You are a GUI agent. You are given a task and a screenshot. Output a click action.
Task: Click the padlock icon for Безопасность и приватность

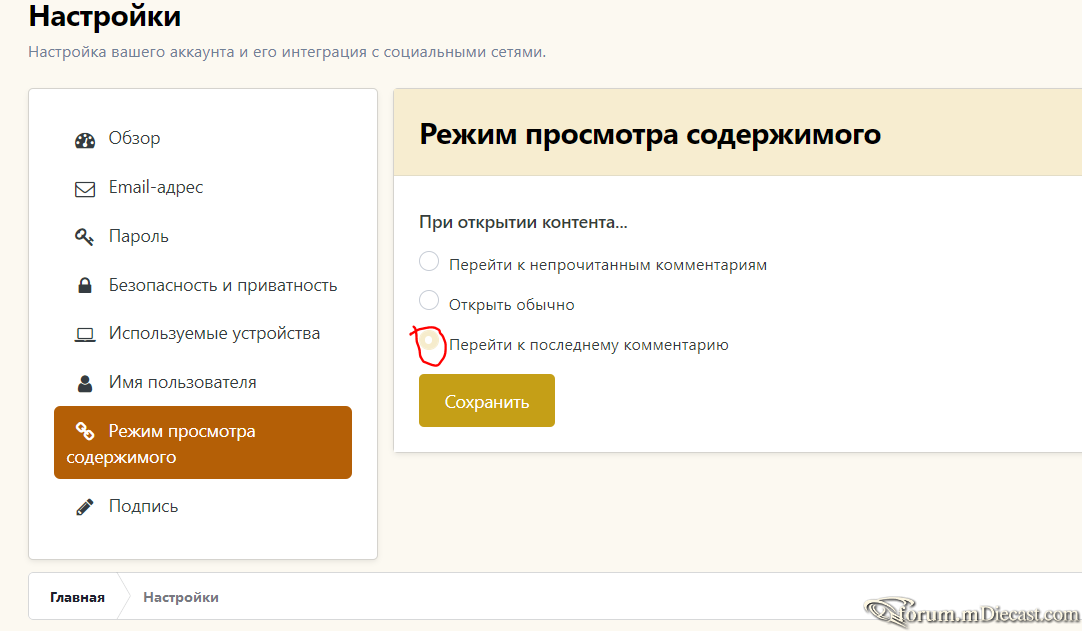coord(85,285)
